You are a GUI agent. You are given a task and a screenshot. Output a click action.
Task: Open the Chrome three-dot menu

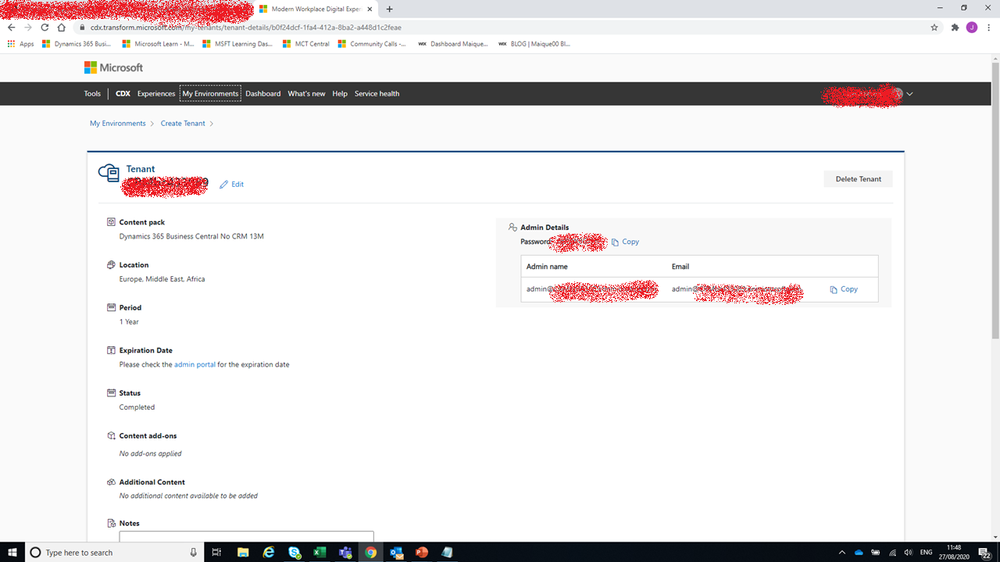click(x=989, y=27)
